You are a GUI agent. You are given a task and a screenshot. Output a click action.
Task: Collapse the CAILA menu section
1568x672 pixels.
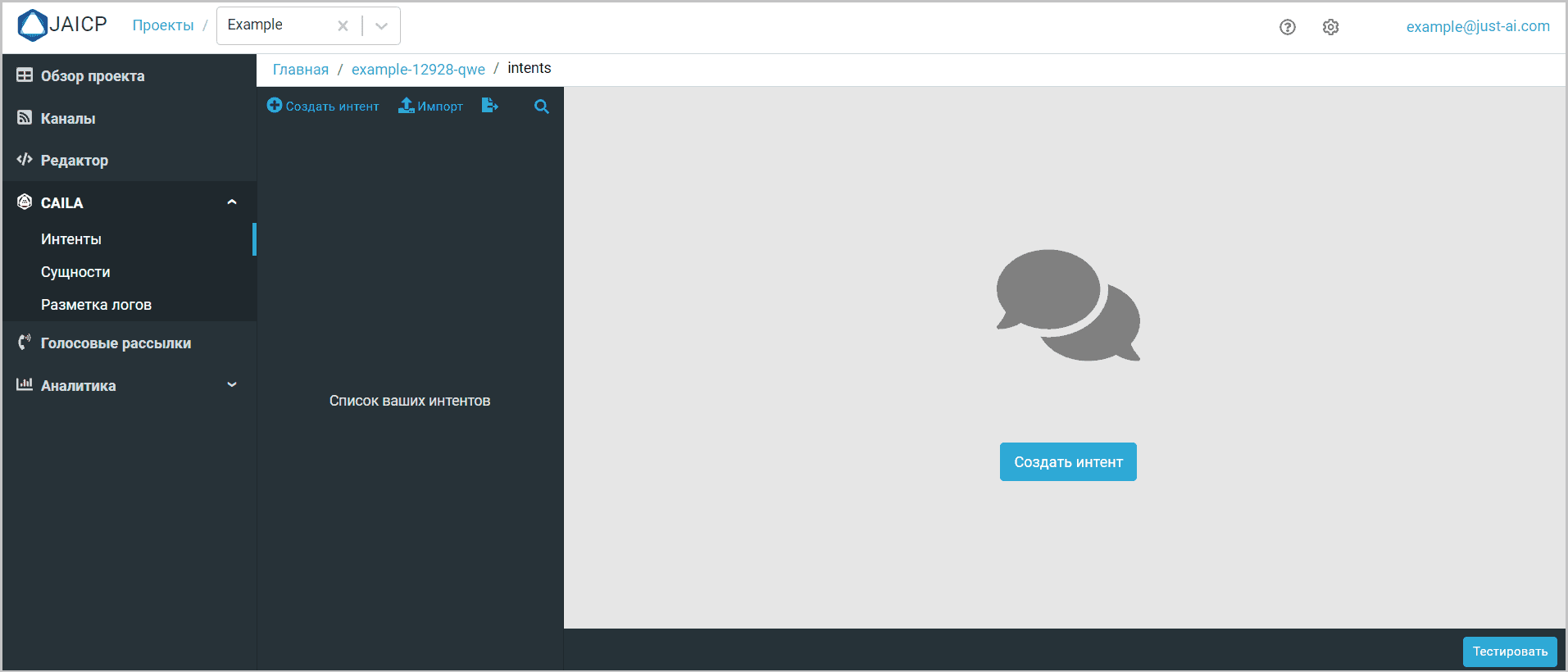(232, 202)
